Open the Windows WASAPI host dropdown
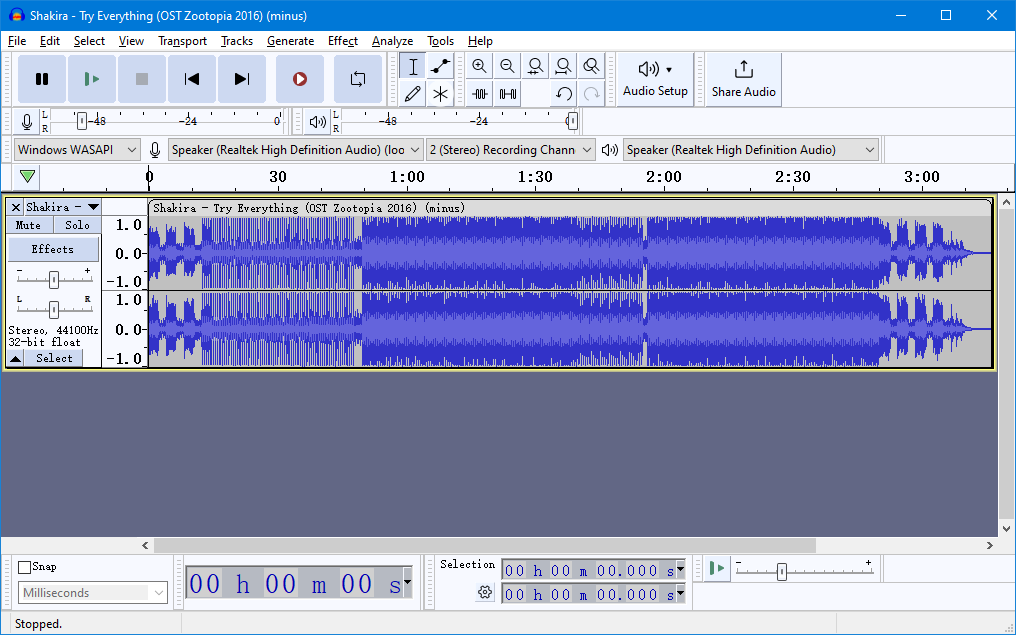The width and height of the screenshot is (1016, 635). point(77,150)
